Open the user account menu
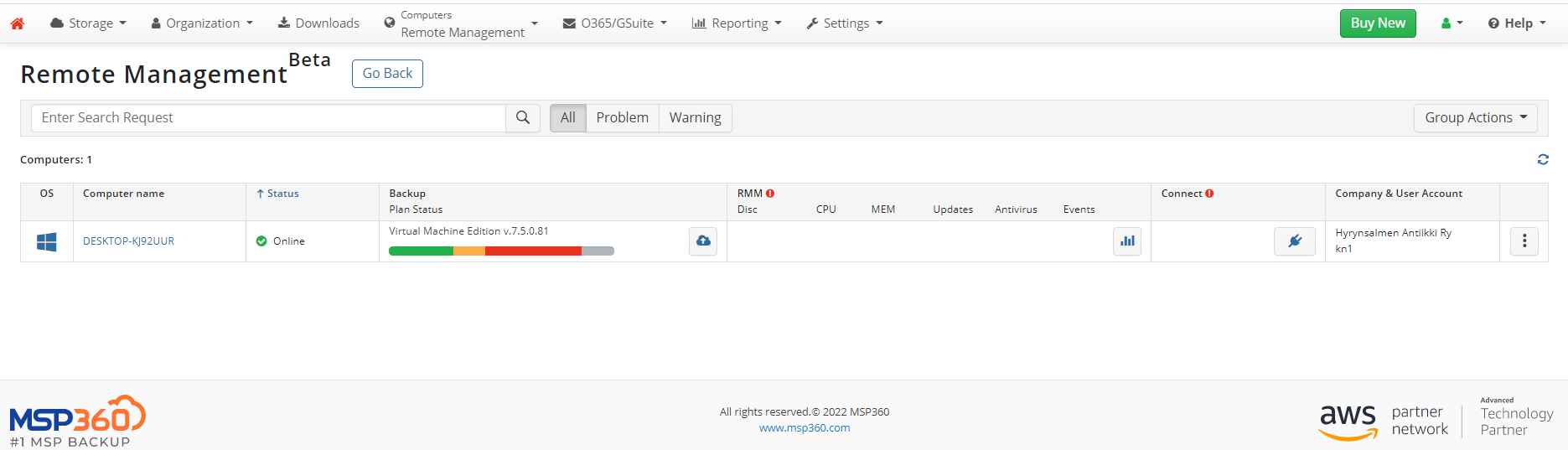This screenshot has width=1568, height=450. point(1452,23)
